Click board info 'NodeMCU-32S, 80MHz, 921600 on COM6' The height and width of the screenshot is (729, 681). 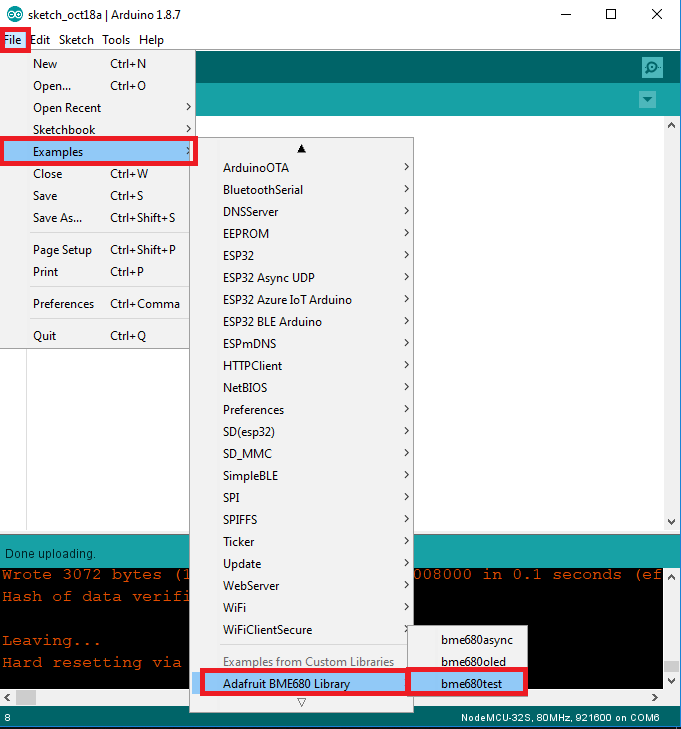(560, 717)
